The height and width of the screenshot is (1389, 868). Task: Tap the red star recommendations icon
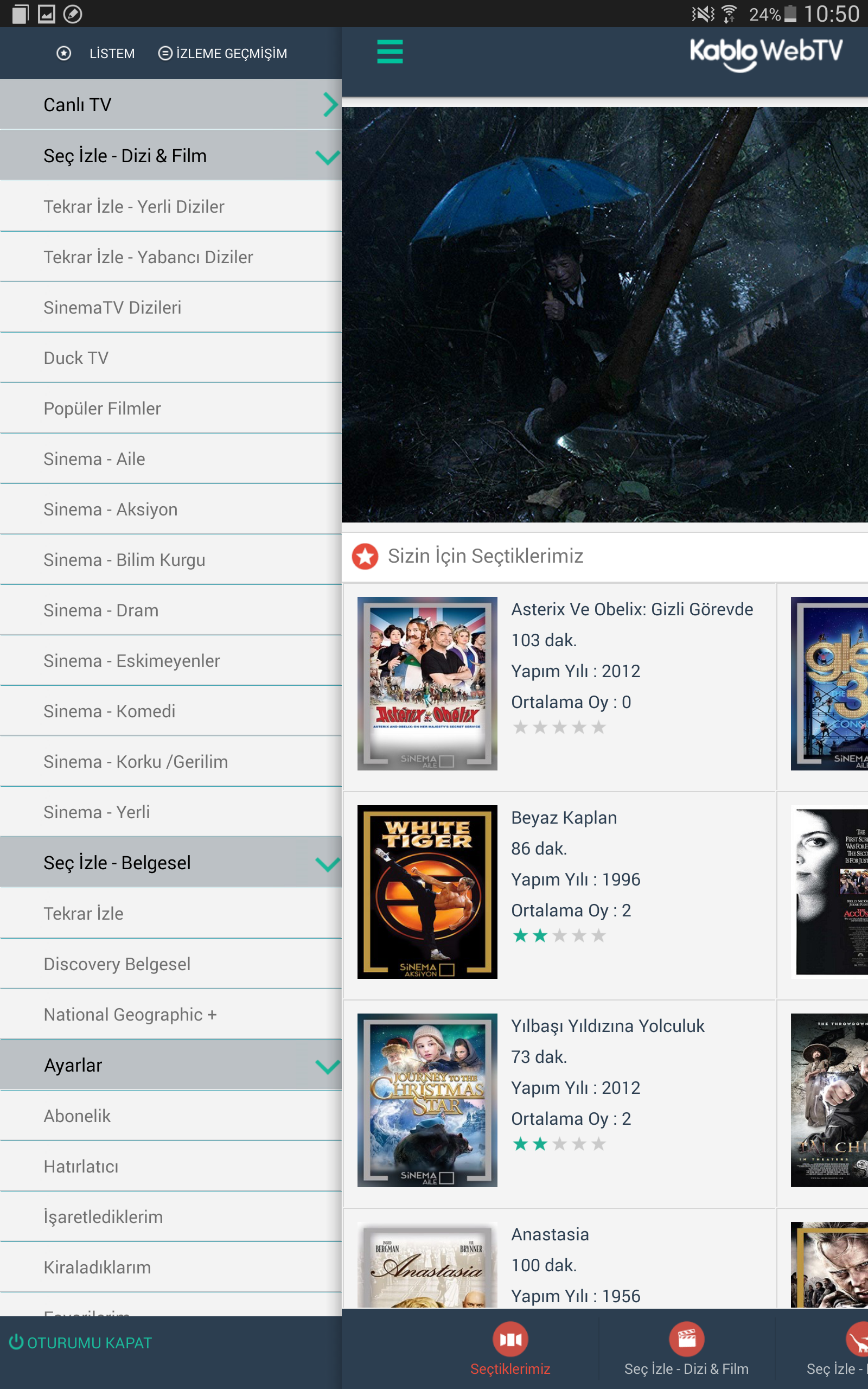[x=365, y=556]
